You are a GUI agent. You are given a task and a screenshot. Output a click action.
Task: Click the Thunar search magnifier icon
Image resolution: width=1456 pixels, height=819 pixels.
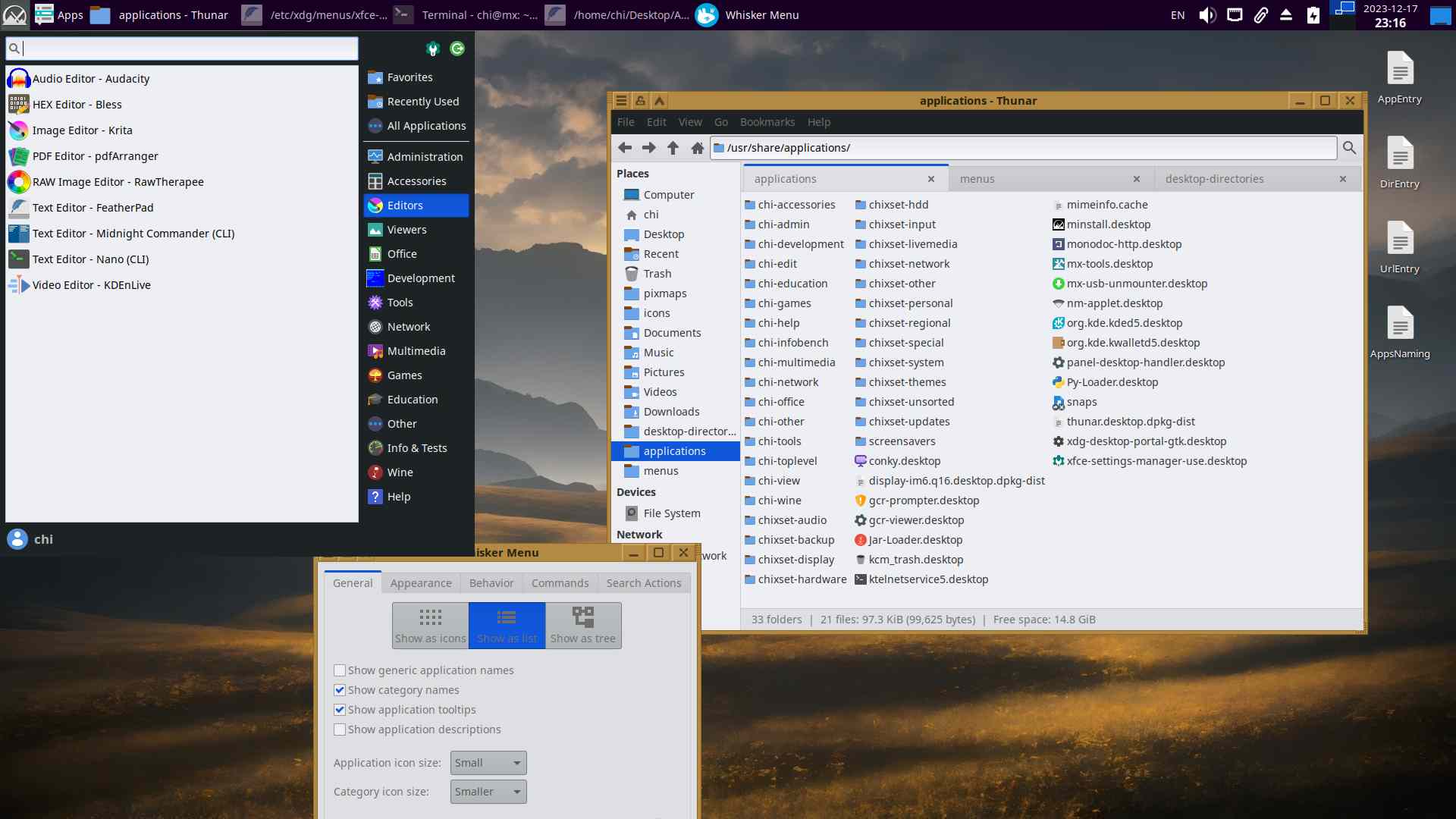[x=1349, y=148]
